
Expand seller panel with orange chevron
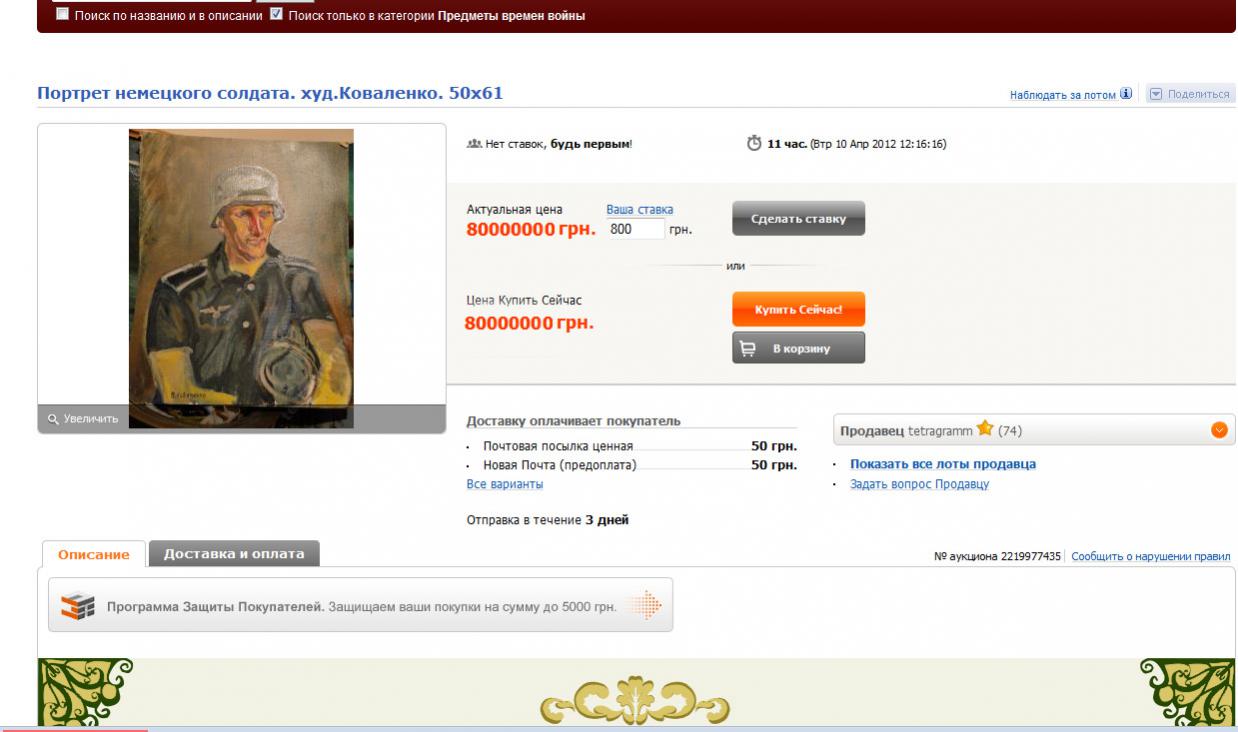coord(1218,430)
